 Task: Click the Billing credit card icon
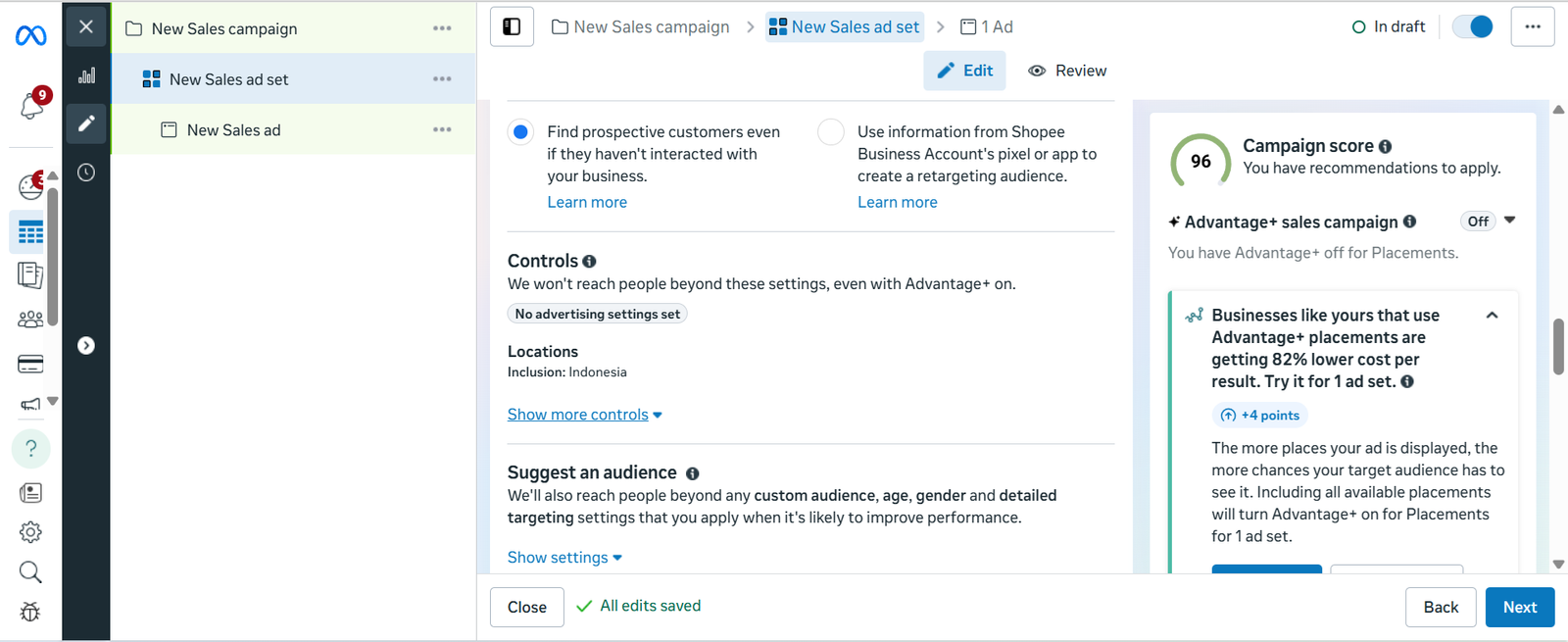coord(30,365)
